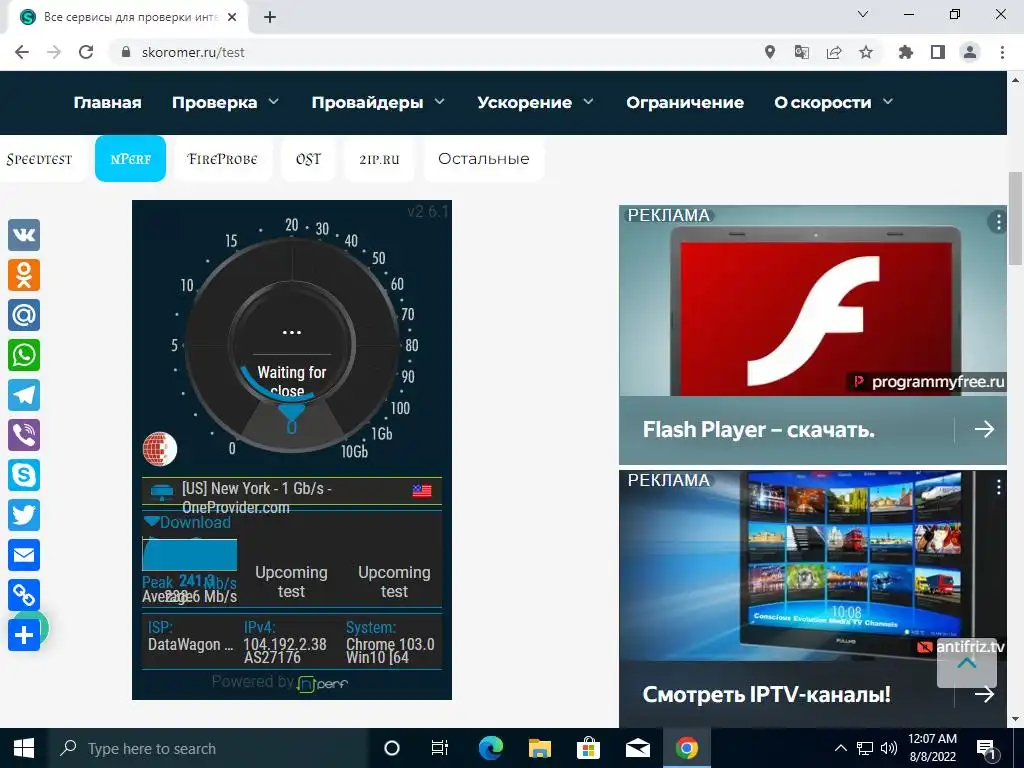Share via Viber icon
Viewport: 1024px width, 768px height.
pos(24,435)
